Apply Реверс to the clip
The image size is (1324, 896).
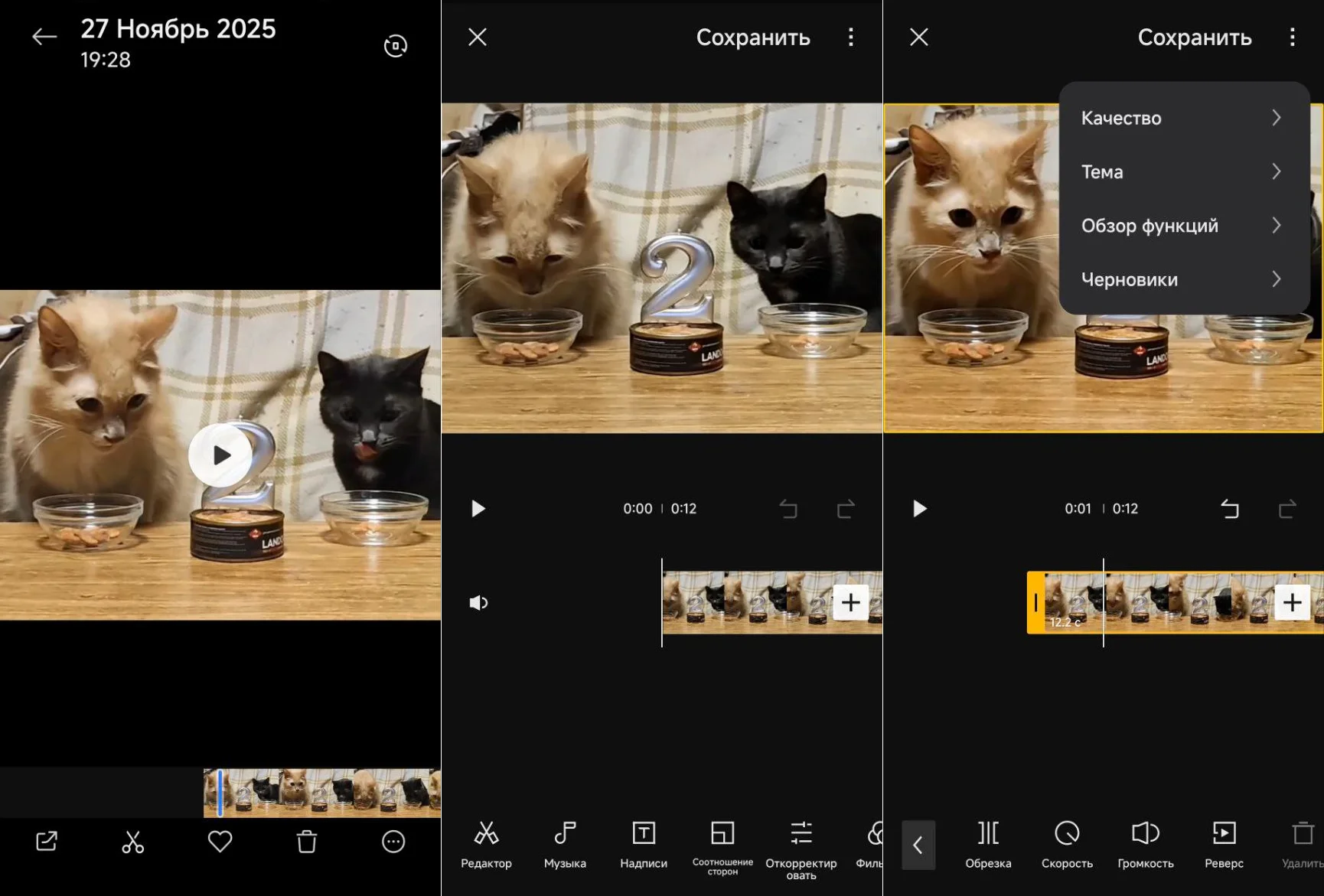pyautogui.click(x=1224, y=844)
